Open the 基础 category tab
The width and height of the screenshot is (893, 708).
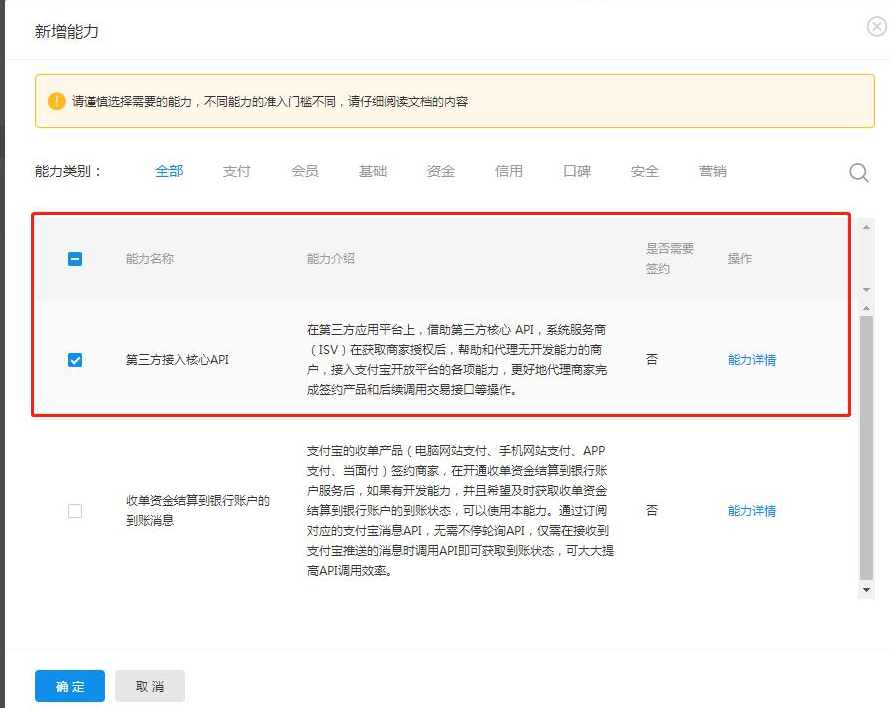(x=373, y=171)
